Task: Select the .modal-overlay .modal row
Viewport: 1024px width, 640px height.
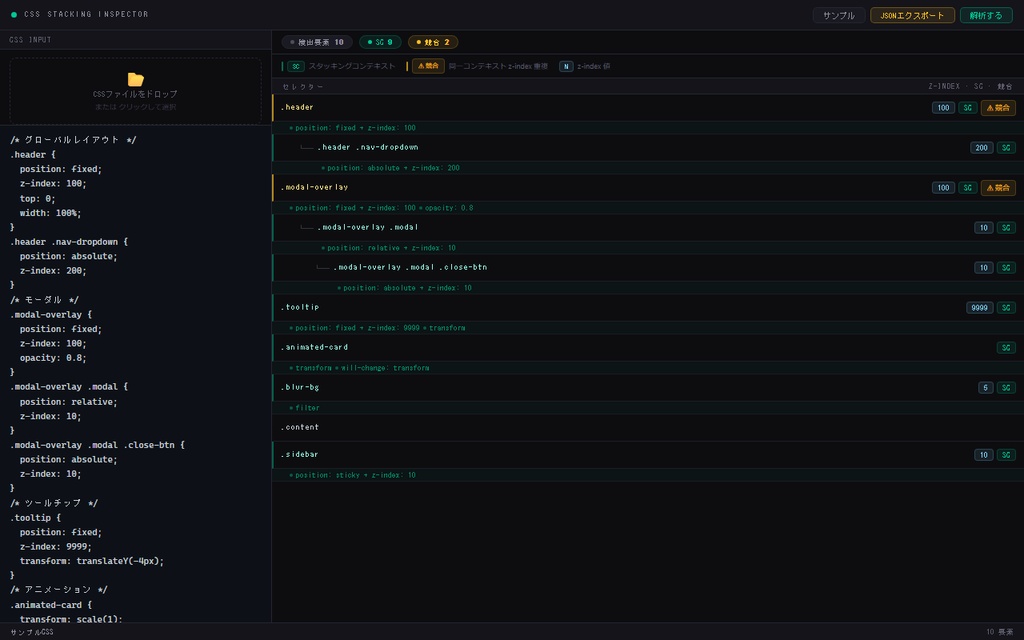Action: pyautogui.click(x=648, y=227)
